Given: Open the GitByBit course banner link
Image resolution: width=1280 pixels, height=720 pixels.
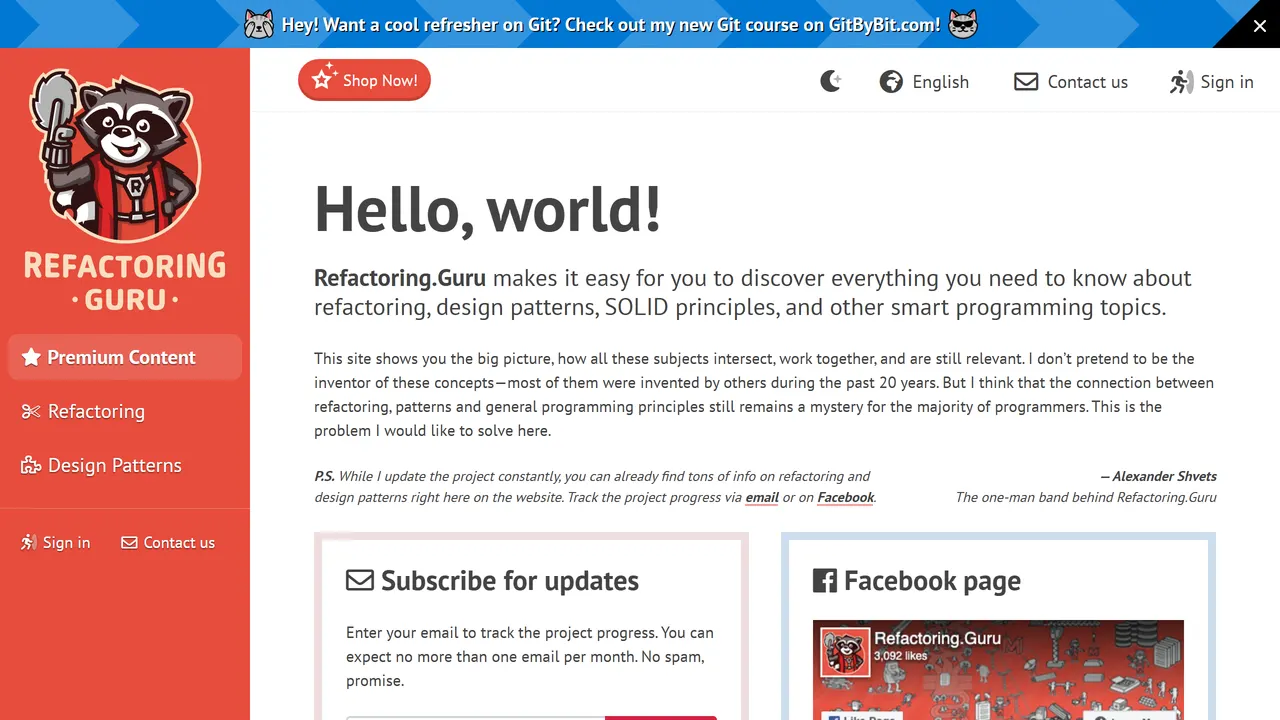Looking at the screenshot, I should pos(611,24).
